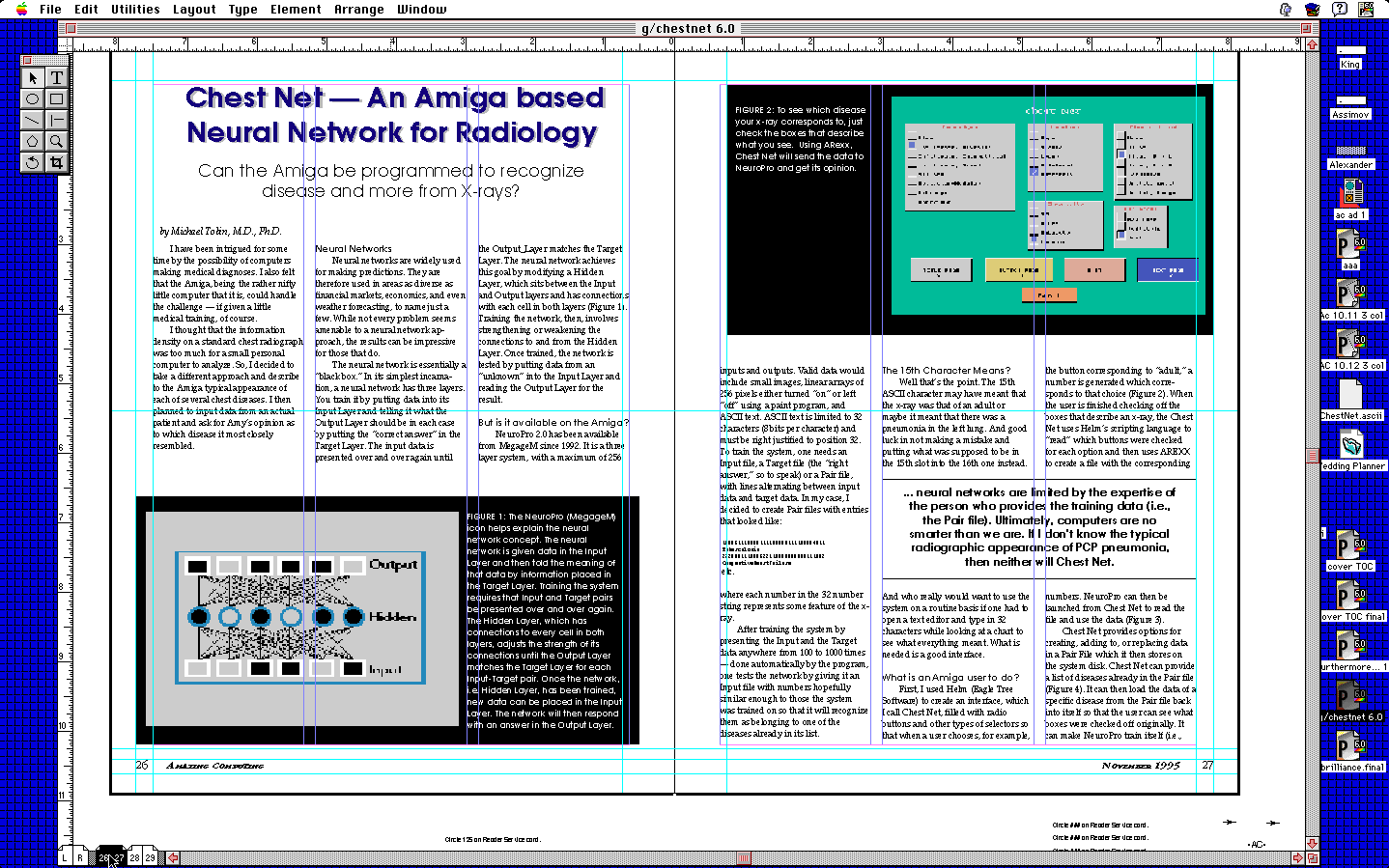Expand the Type menu
Viewport: 1389px width, 868px height.
242,10
